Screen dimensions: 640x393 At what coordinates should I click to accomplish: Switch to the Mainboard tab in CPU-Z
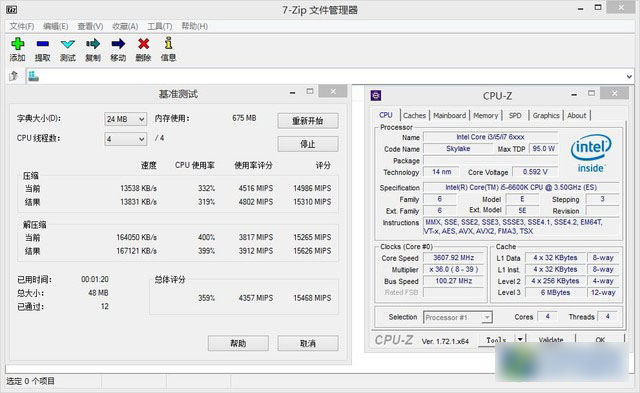pyautogui.click(x=449, y=115)
